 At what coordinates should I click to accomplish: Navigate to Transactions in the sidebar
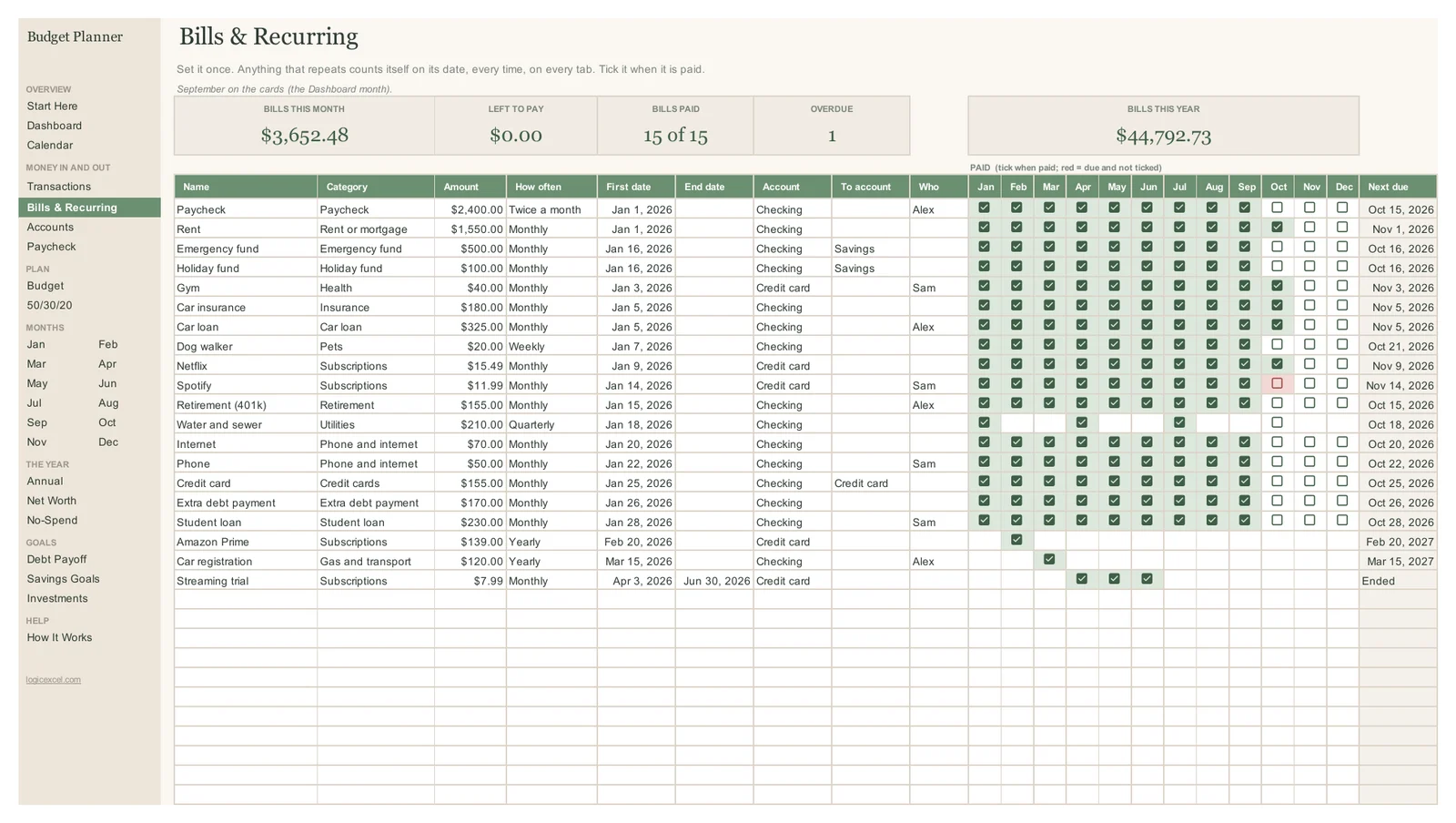click(58, 187)
